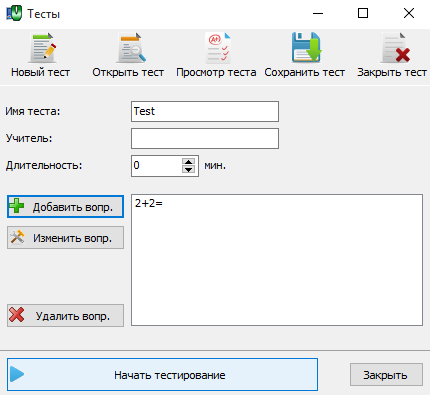
Task: Select the Просмотр теста icon
Action: click(218, 48)
